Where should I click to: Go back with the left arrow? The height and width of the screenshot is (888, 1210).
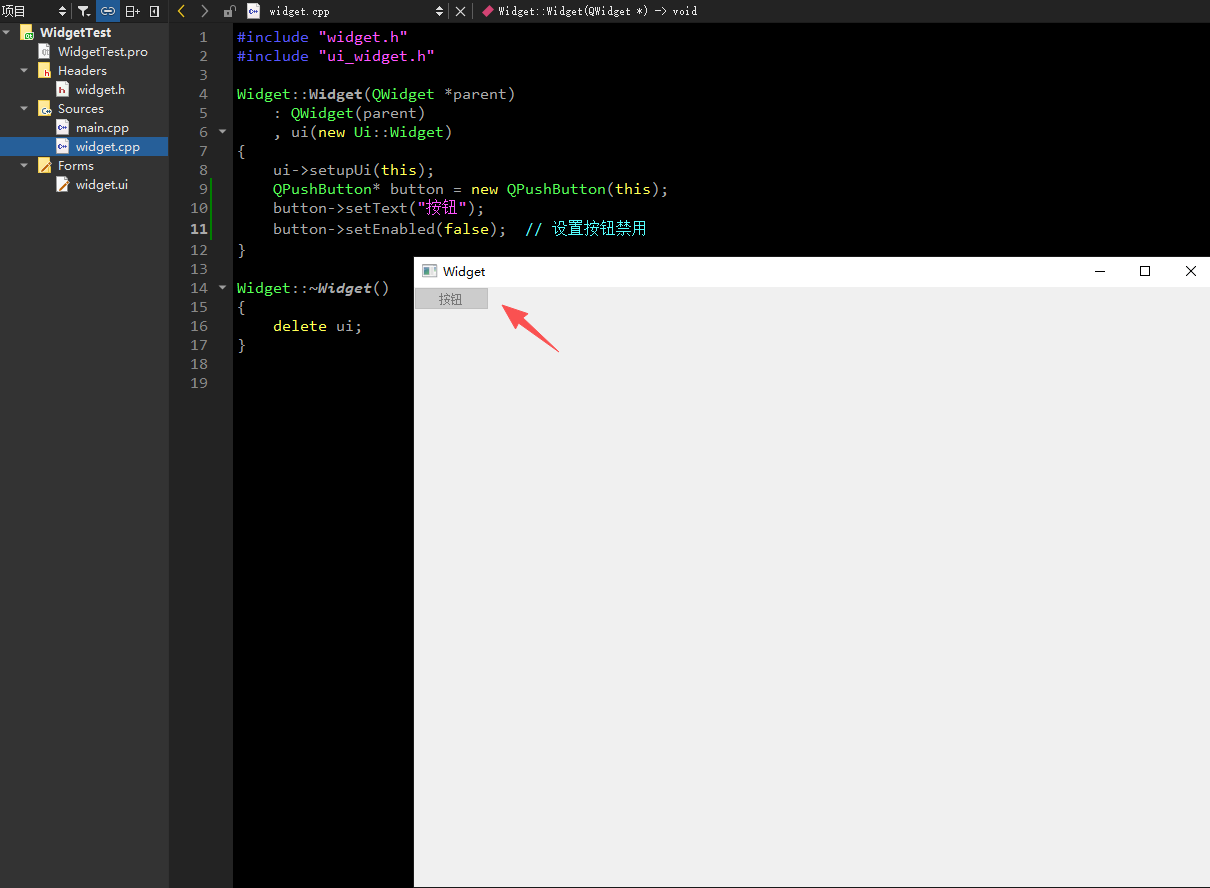click(x=181, y=11)
